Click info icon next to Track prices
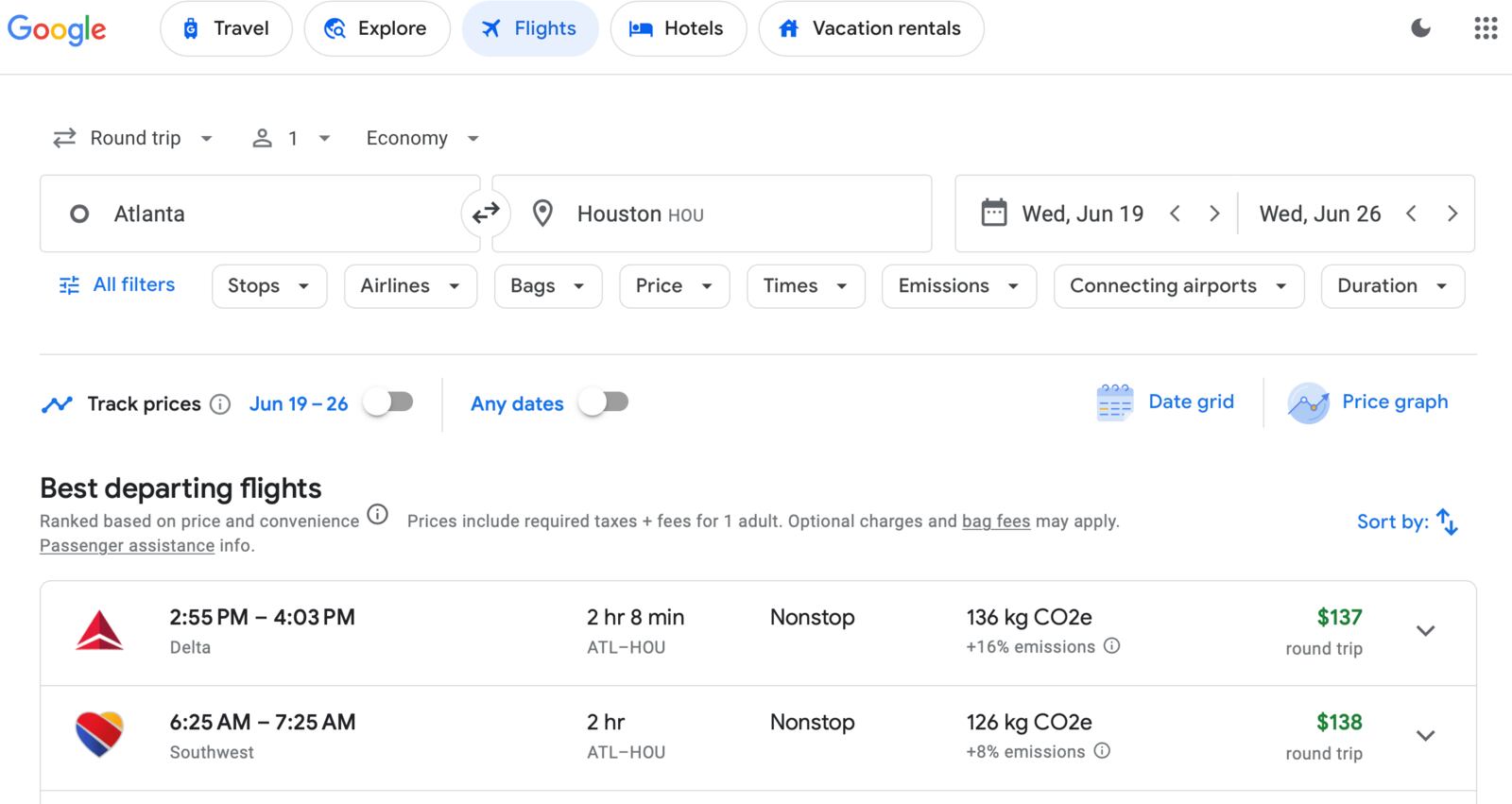The height and width of the screenshot is (804, 1512). [220, 404]
